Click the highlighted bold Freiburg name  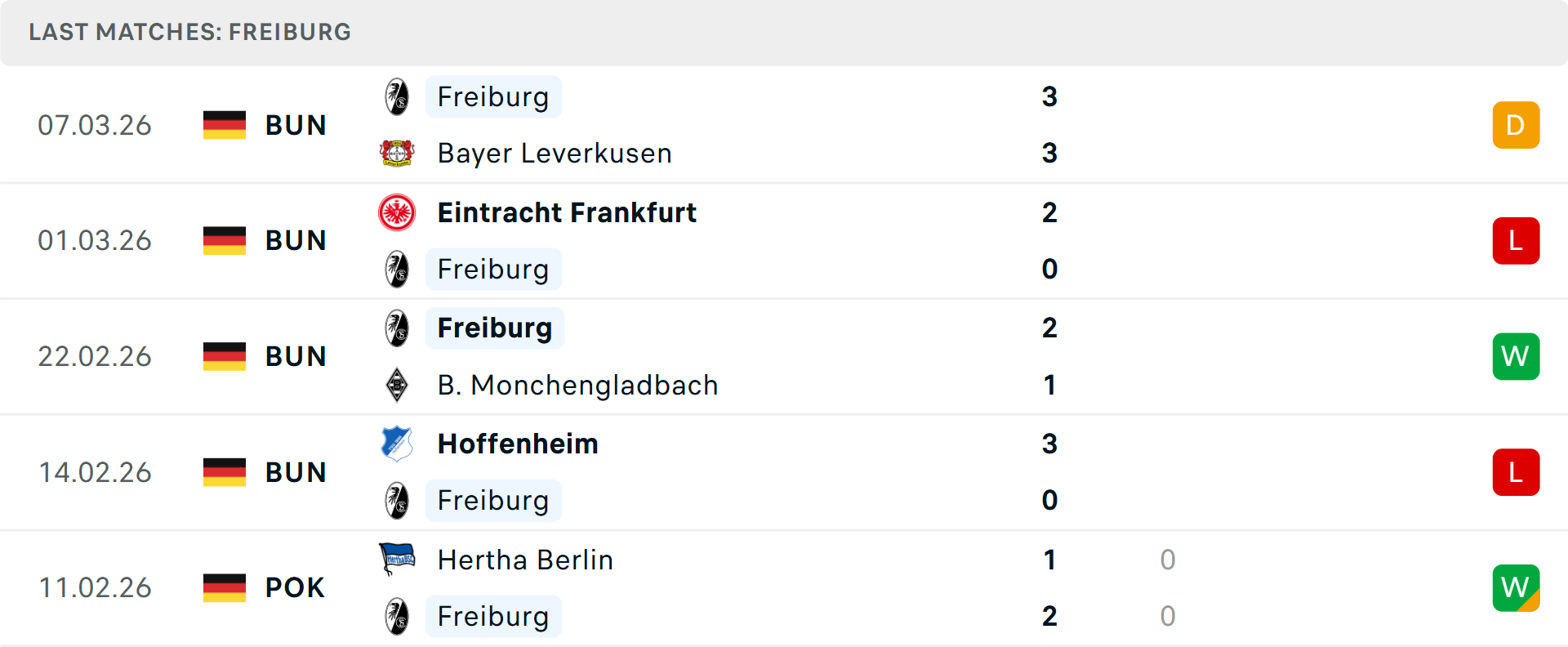[495, 328]
